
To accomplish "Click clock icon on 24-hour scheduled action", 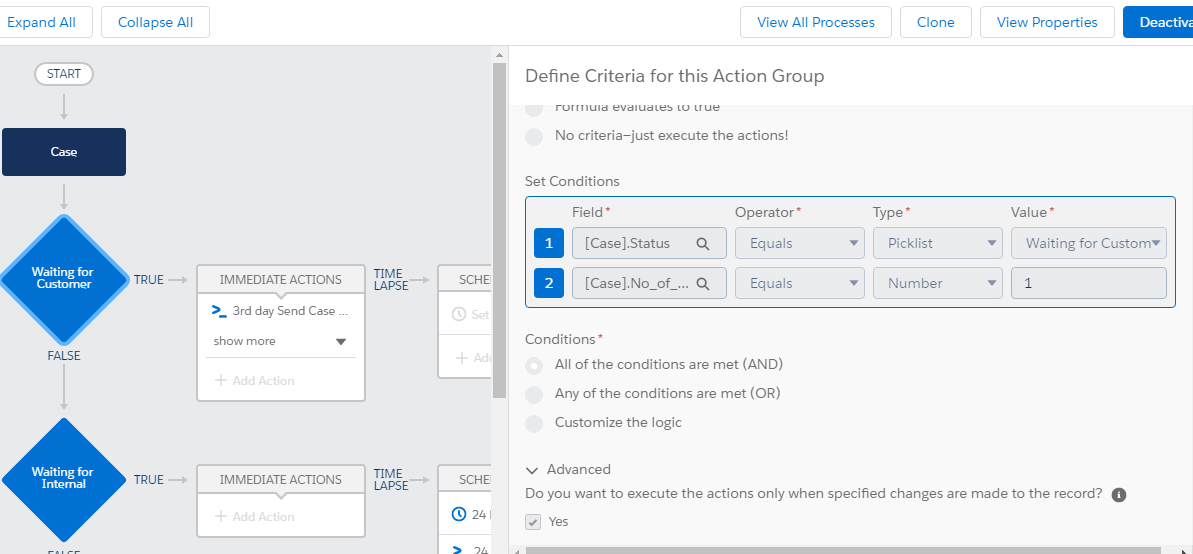I will 459,515.
